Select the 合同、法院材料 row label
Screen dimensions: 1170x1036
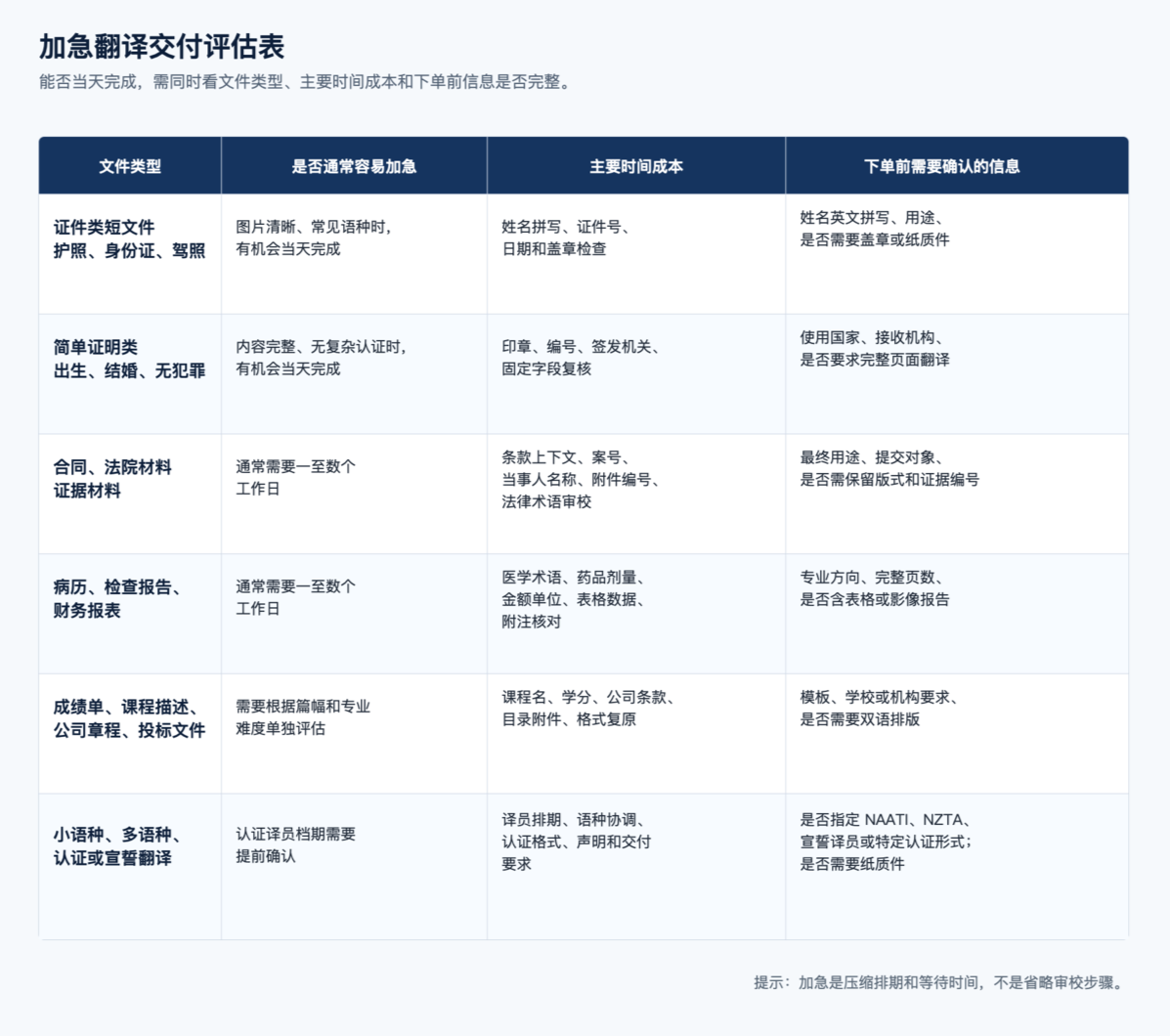(112, 478)
